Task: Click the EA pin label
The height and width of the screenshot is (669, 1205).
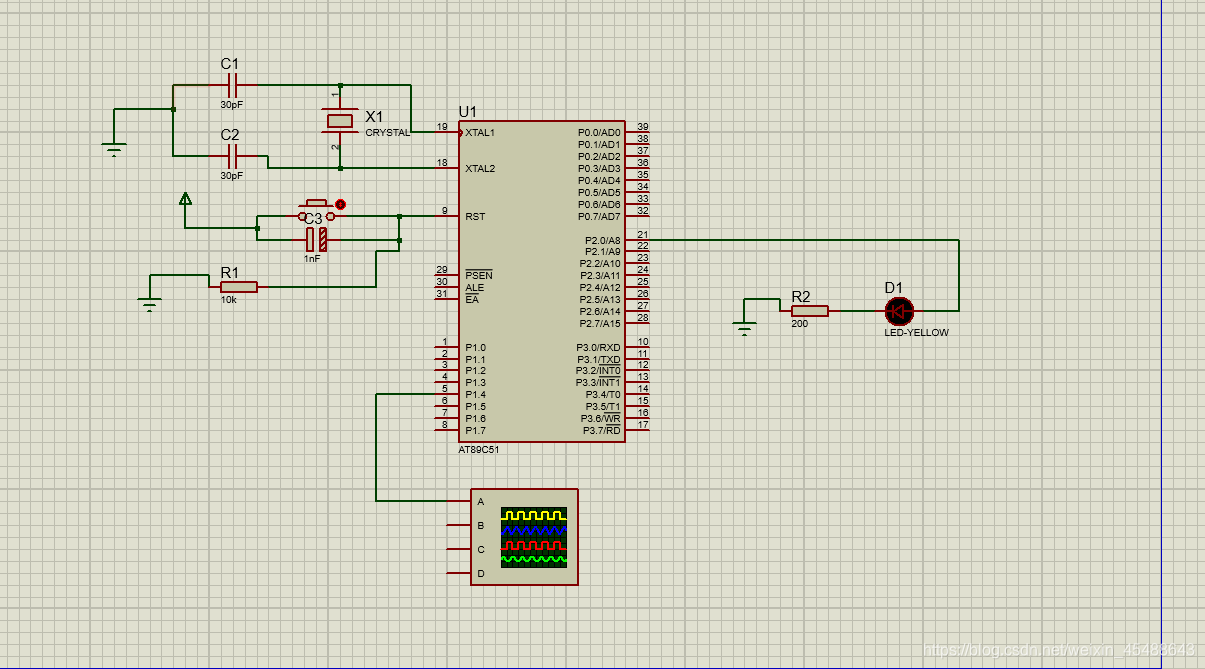Action: click(472, 299)
